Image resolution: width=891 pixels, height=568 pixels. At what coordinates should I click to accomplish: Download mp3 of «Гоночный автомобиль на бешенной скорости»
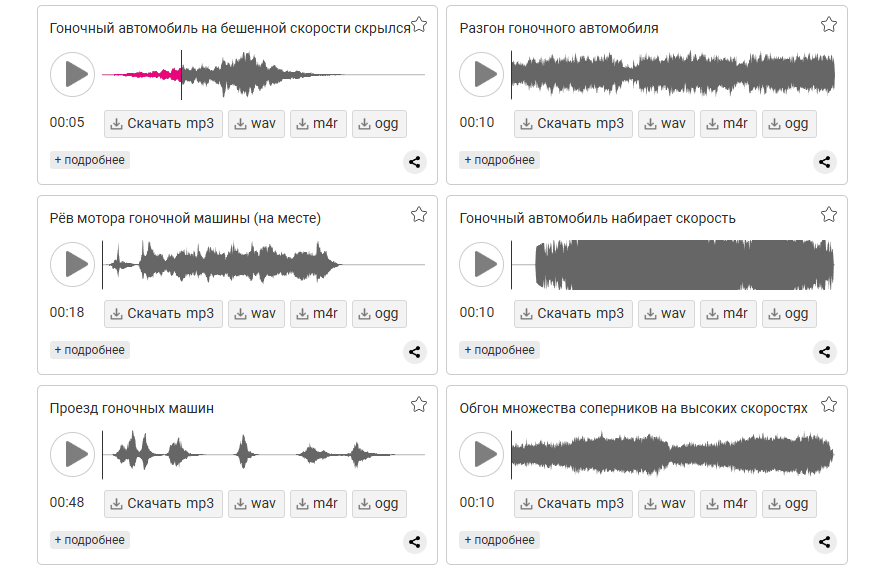tap(162, 124)
